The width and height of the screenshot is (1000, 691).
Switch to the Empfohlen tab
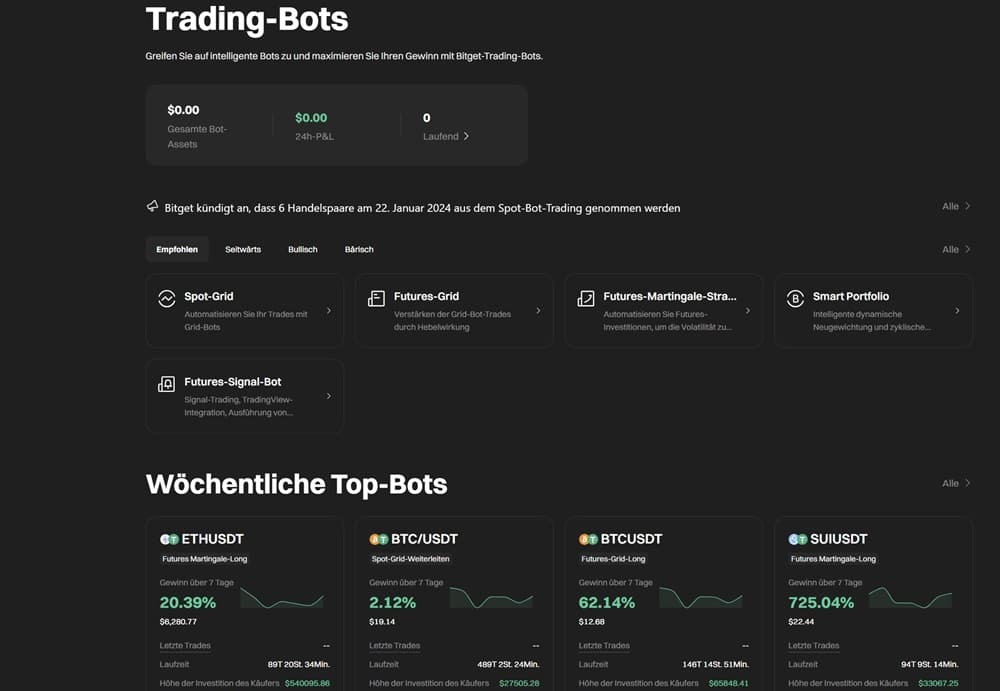tap(177, 249)
